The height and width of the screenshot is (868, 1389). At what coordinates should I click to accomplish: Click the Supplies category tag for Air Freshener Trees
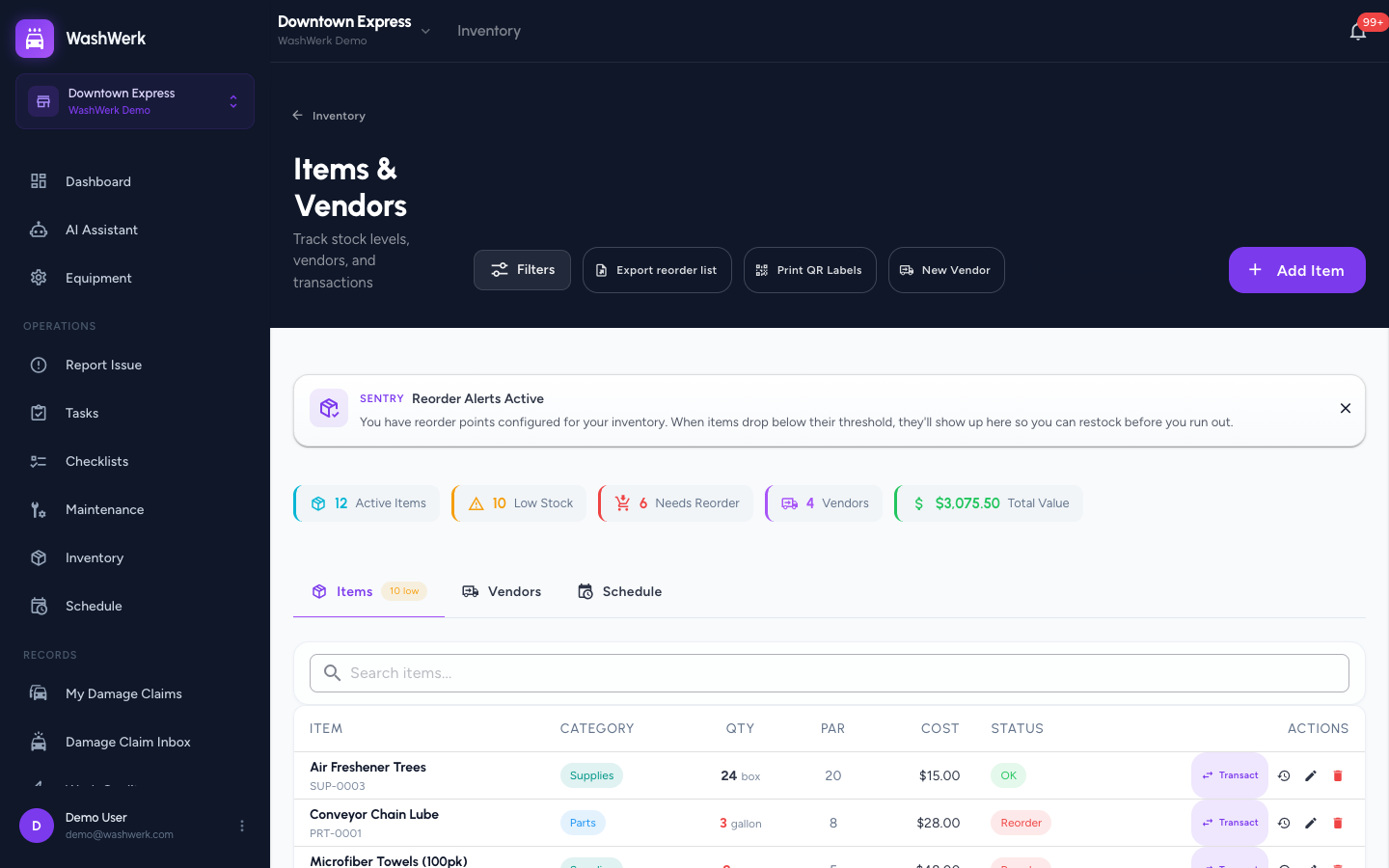[x=591, y=775]
